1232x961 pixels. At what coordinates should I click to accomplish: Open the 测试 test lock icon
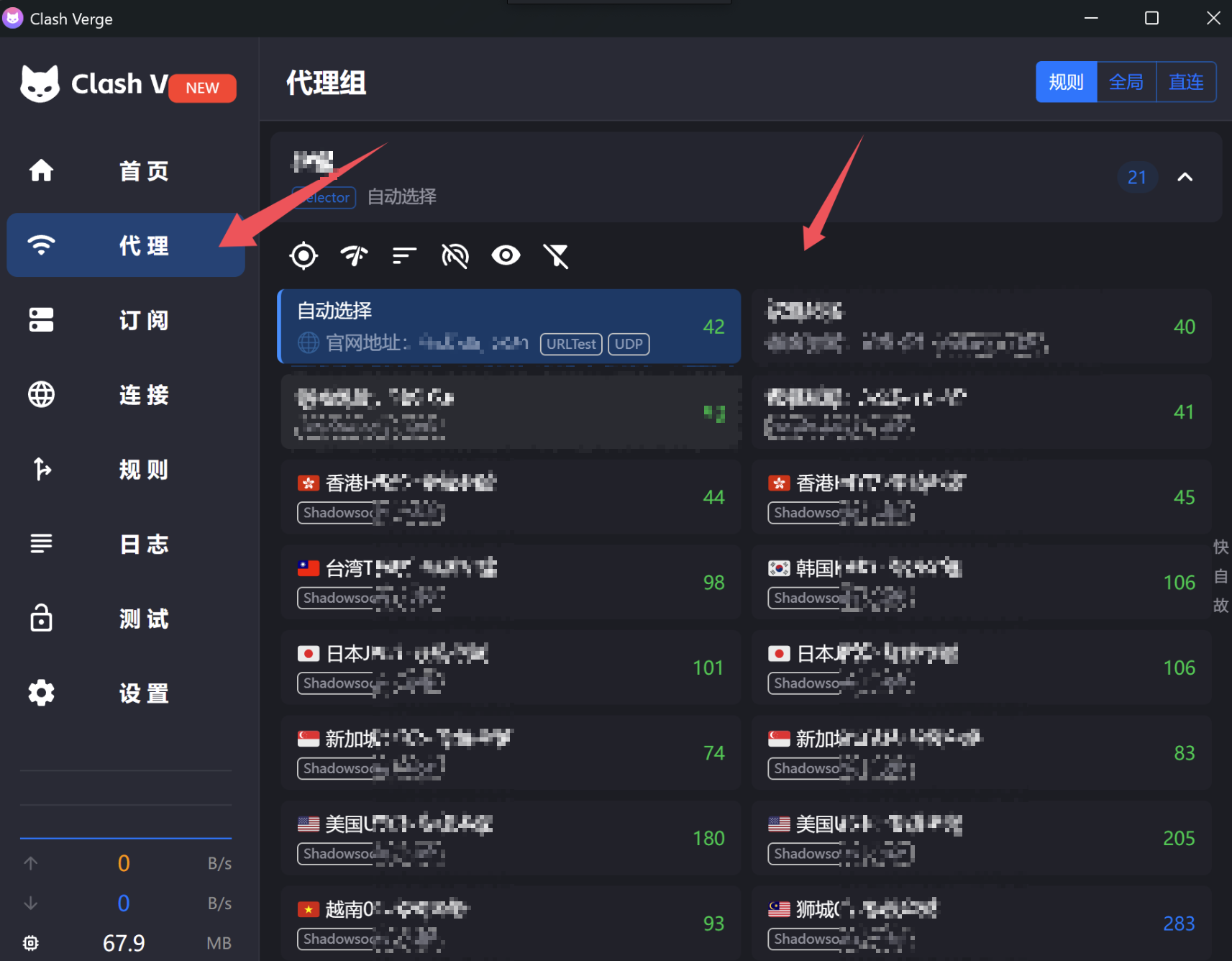tap(41, 619)
